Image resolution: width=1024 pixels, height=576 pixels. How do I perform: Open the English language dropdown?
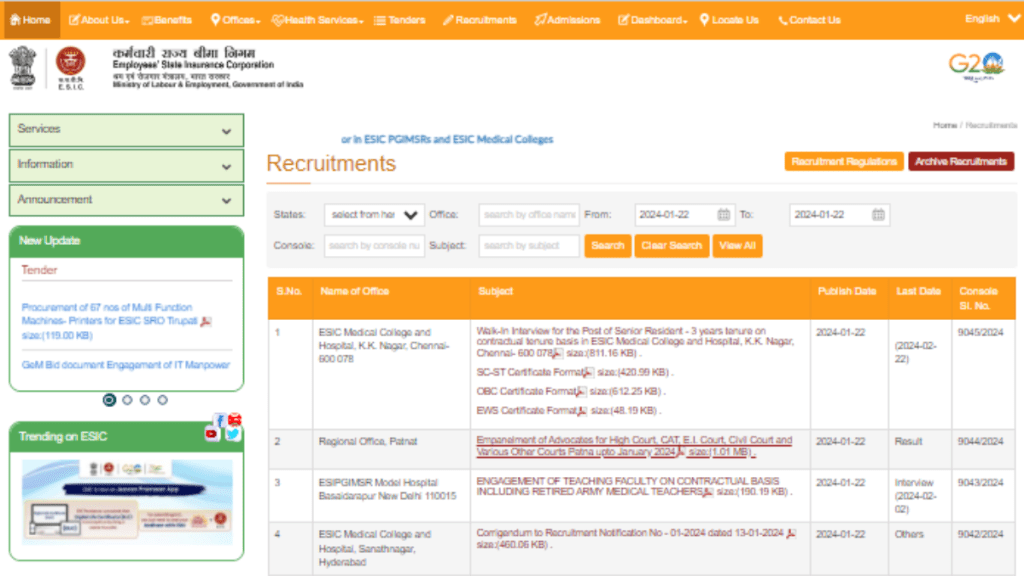point(987,19)
